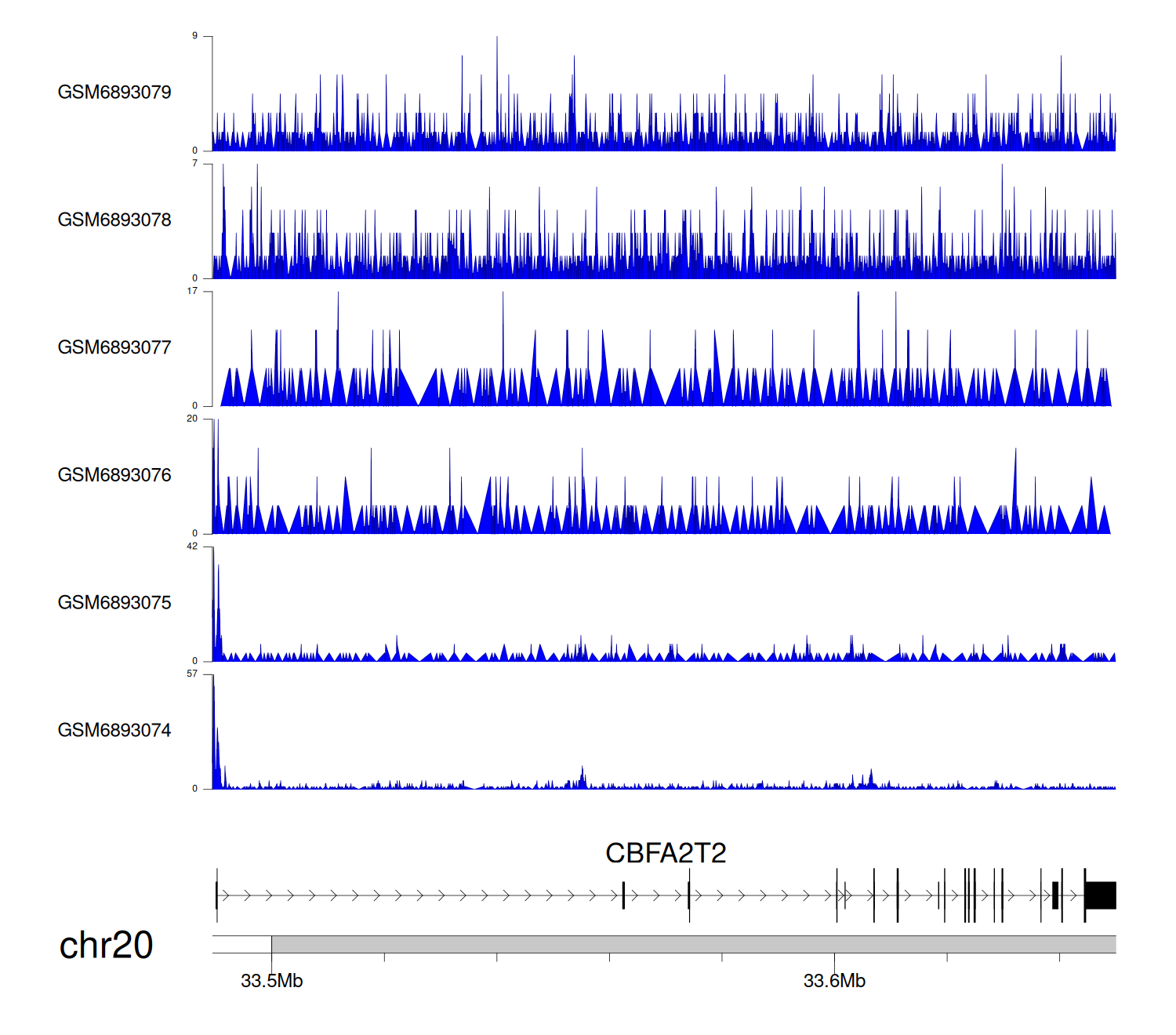1176x1035 pixels.
Task: Click the y-axis maximum value 17
Action: (192, 291)
